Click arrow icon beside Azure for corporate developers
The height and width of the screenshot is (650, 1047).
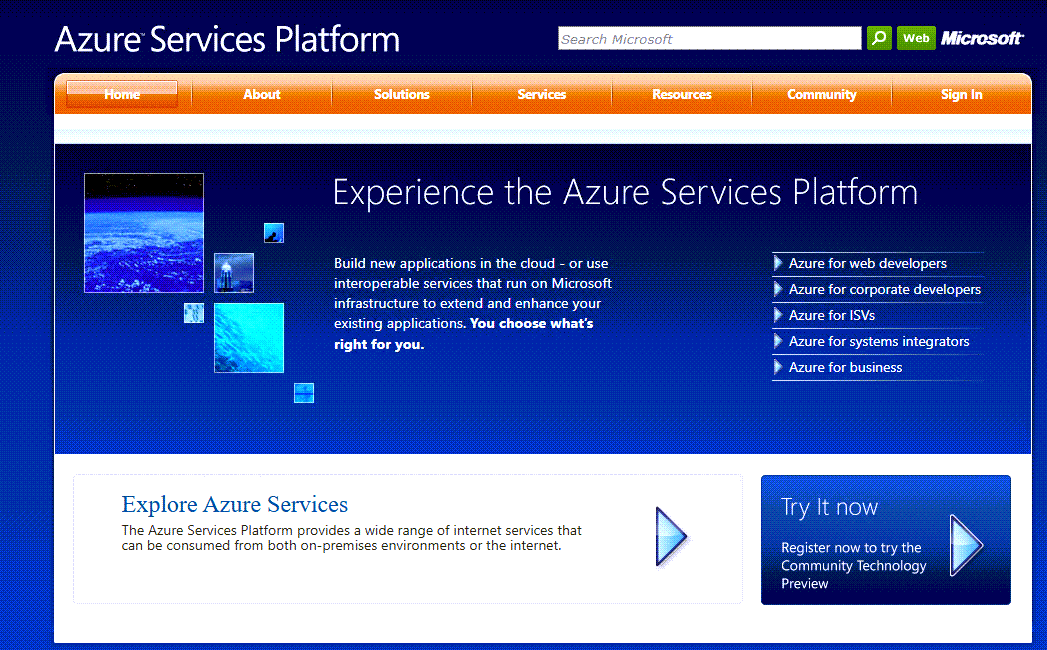(x=778, y=289)
